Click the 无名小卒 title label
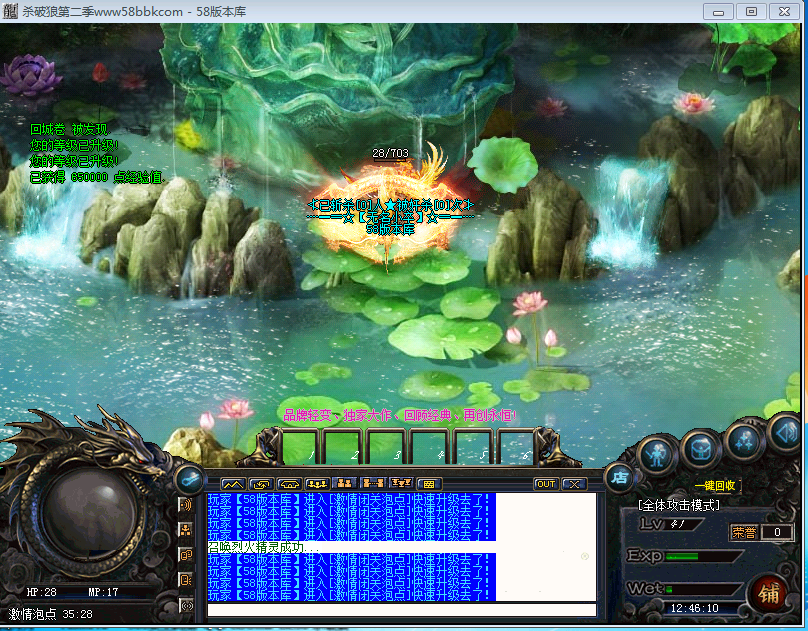 coord(390,217)
